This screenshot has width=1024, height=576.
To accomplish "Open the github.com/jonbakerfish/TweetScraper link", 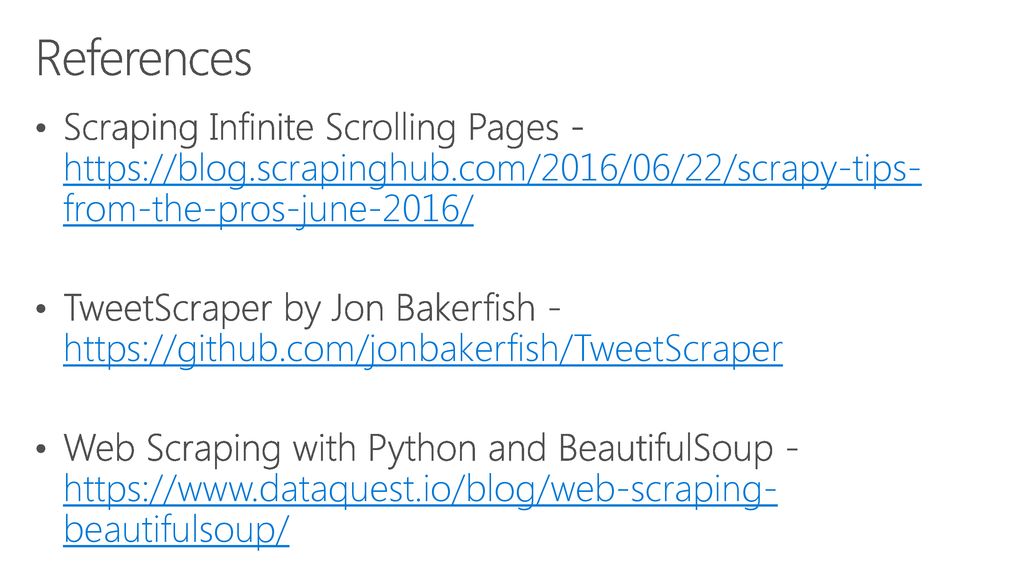I will coord(423,349).
